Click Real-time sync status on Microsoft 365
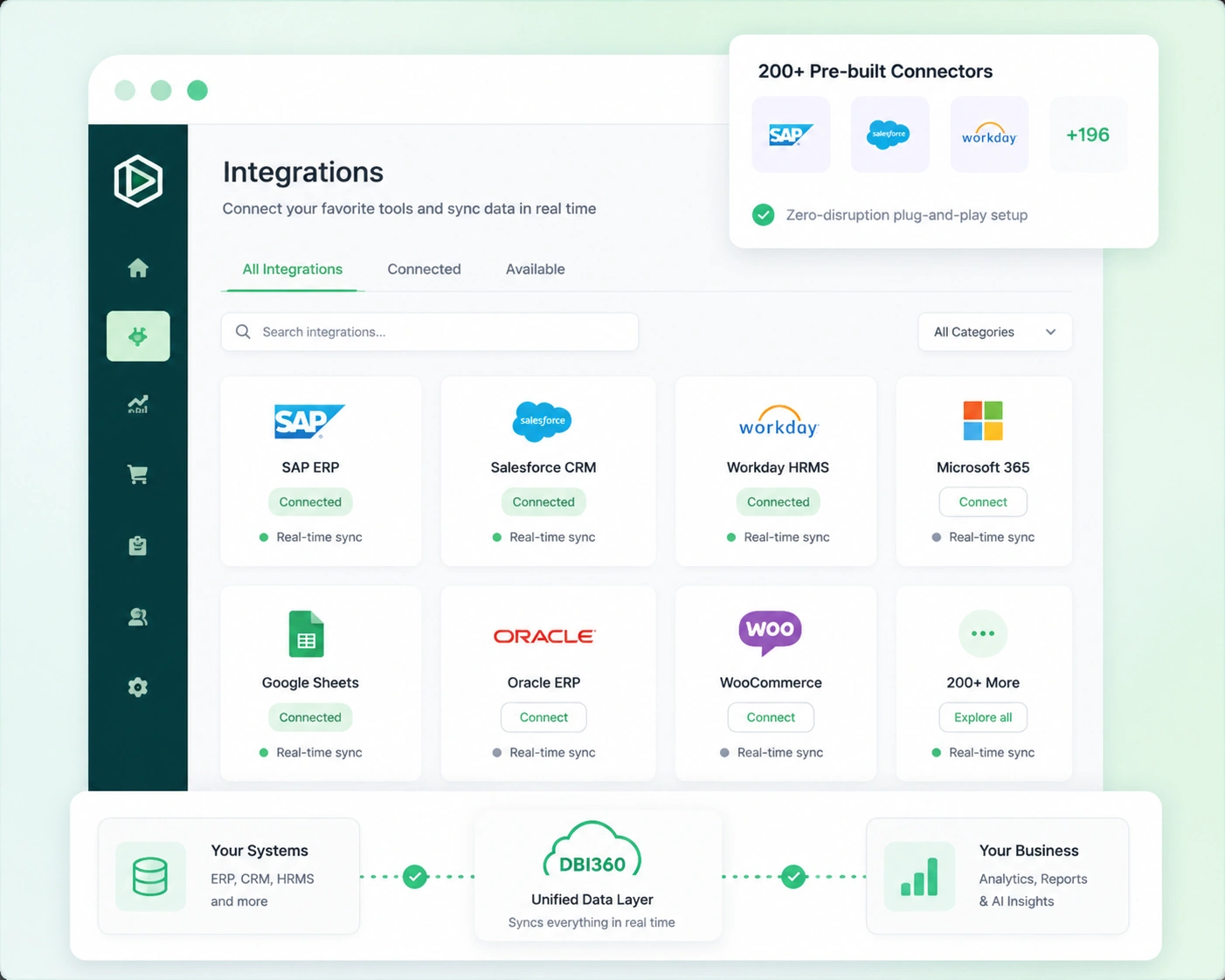Image resolution: width=1225 pixels, height=980 pixels. point(983,537)
